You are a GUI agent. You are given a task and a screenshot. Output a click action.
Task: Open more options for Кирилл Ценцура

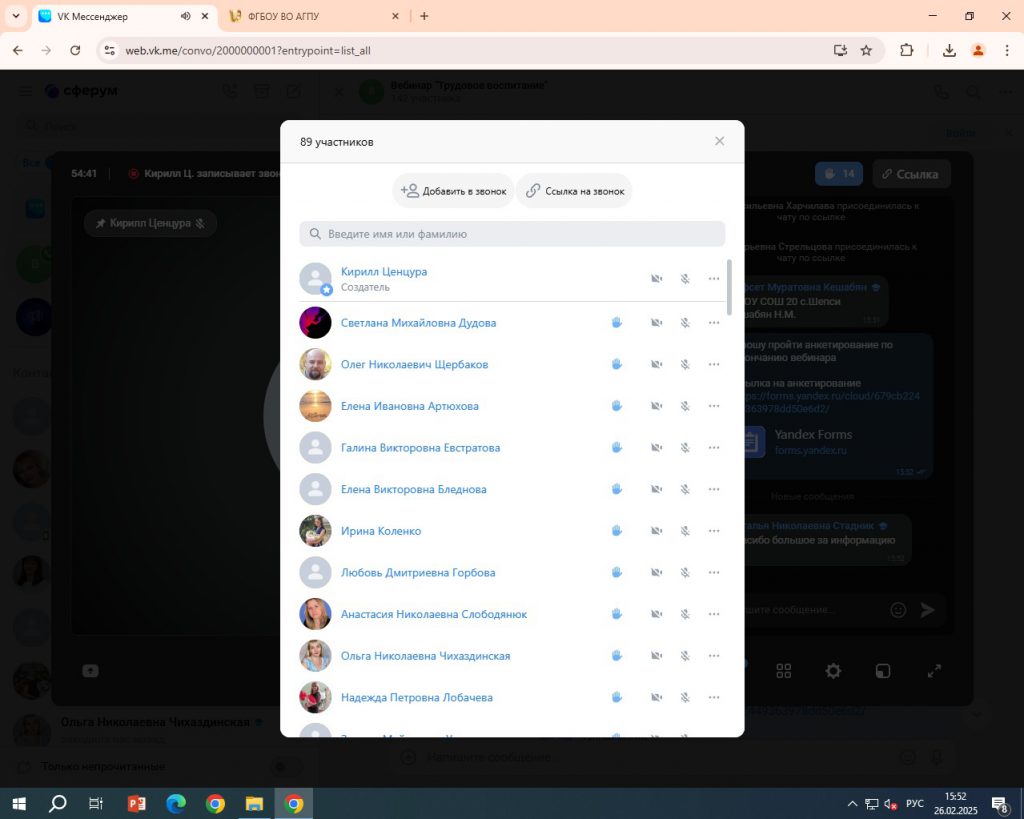[x=714, y=279]
